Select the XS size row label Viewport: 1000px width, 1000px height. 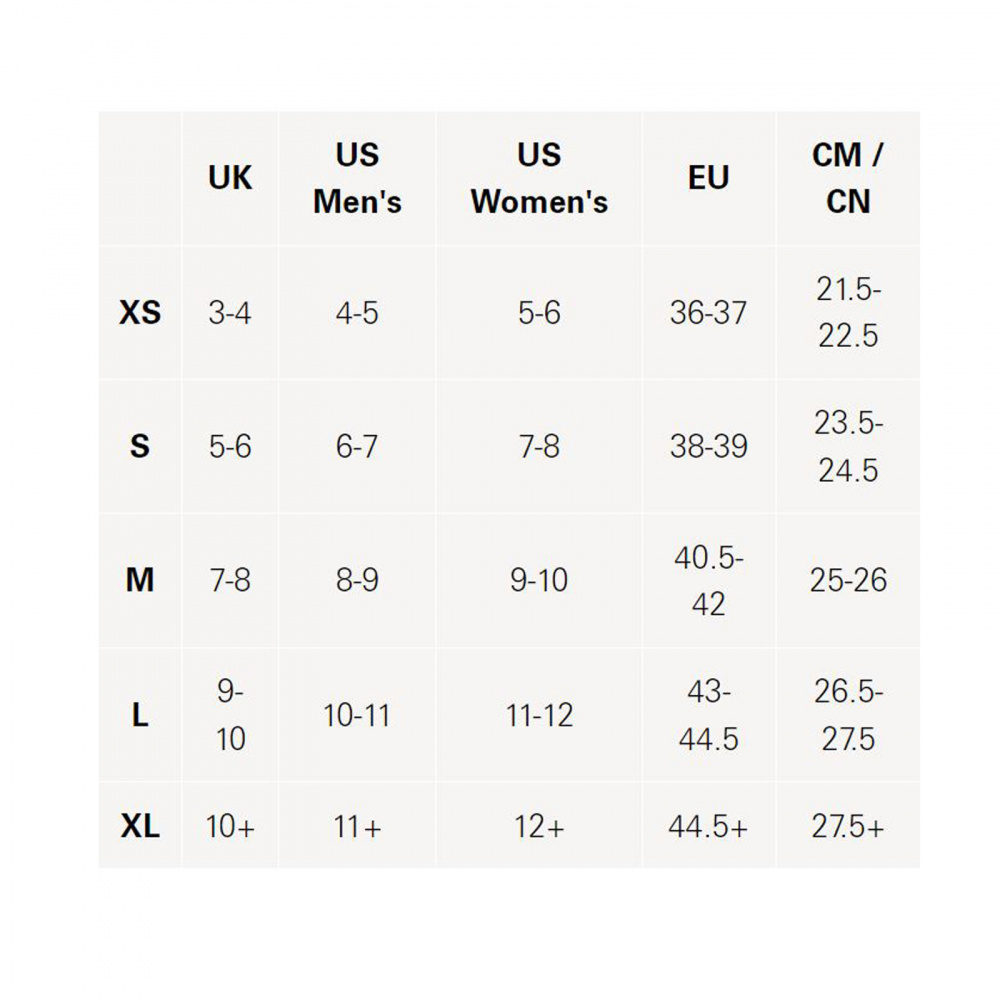click(x=140, y=313)
